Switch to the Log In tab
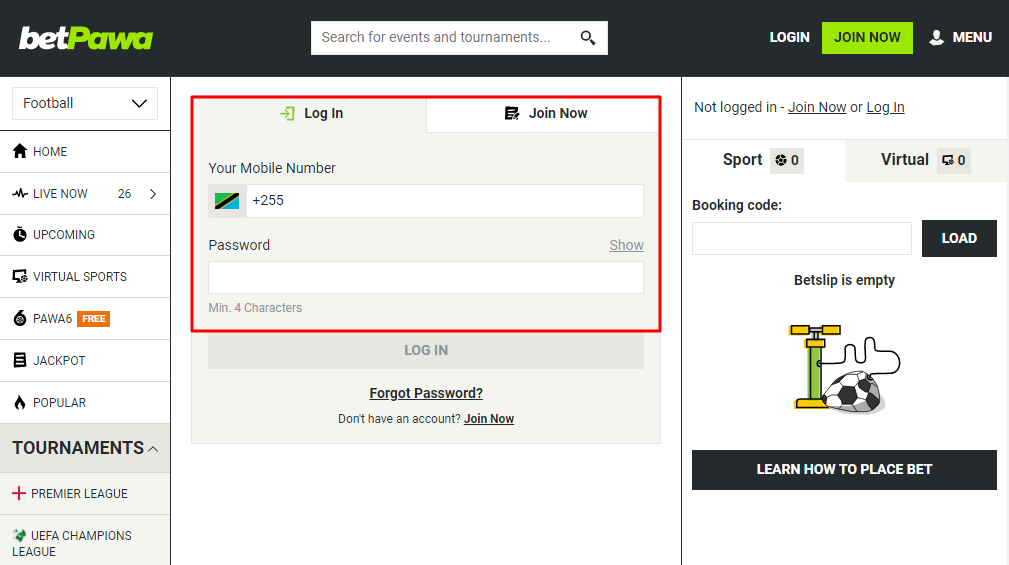This screenshot has height=565, width=1009. (x=310, y=114)
